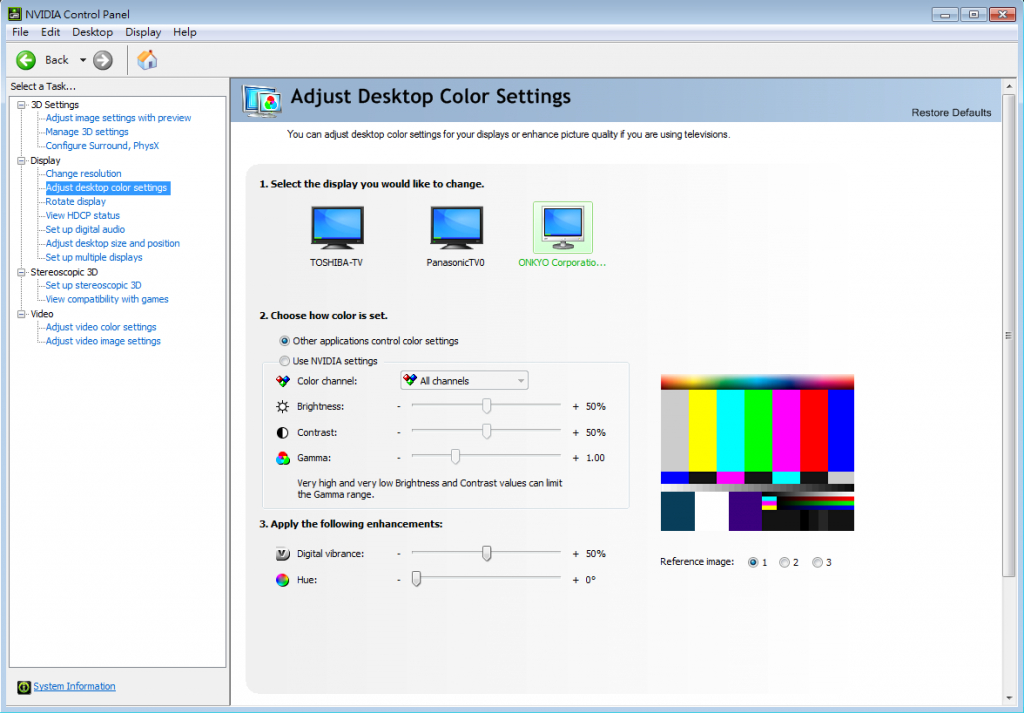Open Adjust desktop size and position

112,244
